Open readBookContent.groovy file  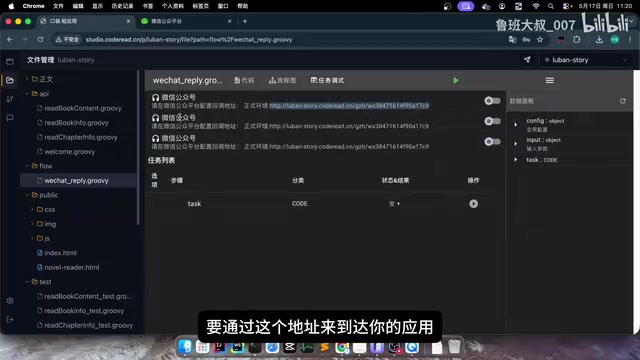pos(83,108)
